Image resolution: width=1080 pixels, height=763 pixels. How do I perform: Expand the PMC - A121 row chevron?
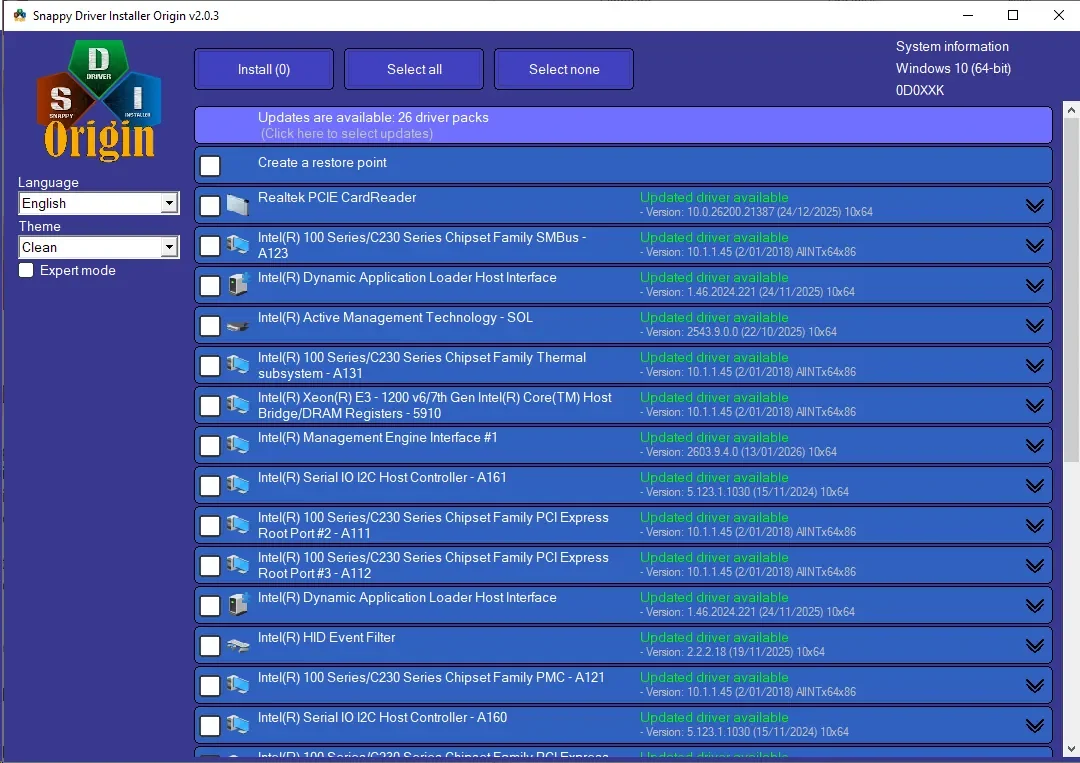pos(1035,685)
